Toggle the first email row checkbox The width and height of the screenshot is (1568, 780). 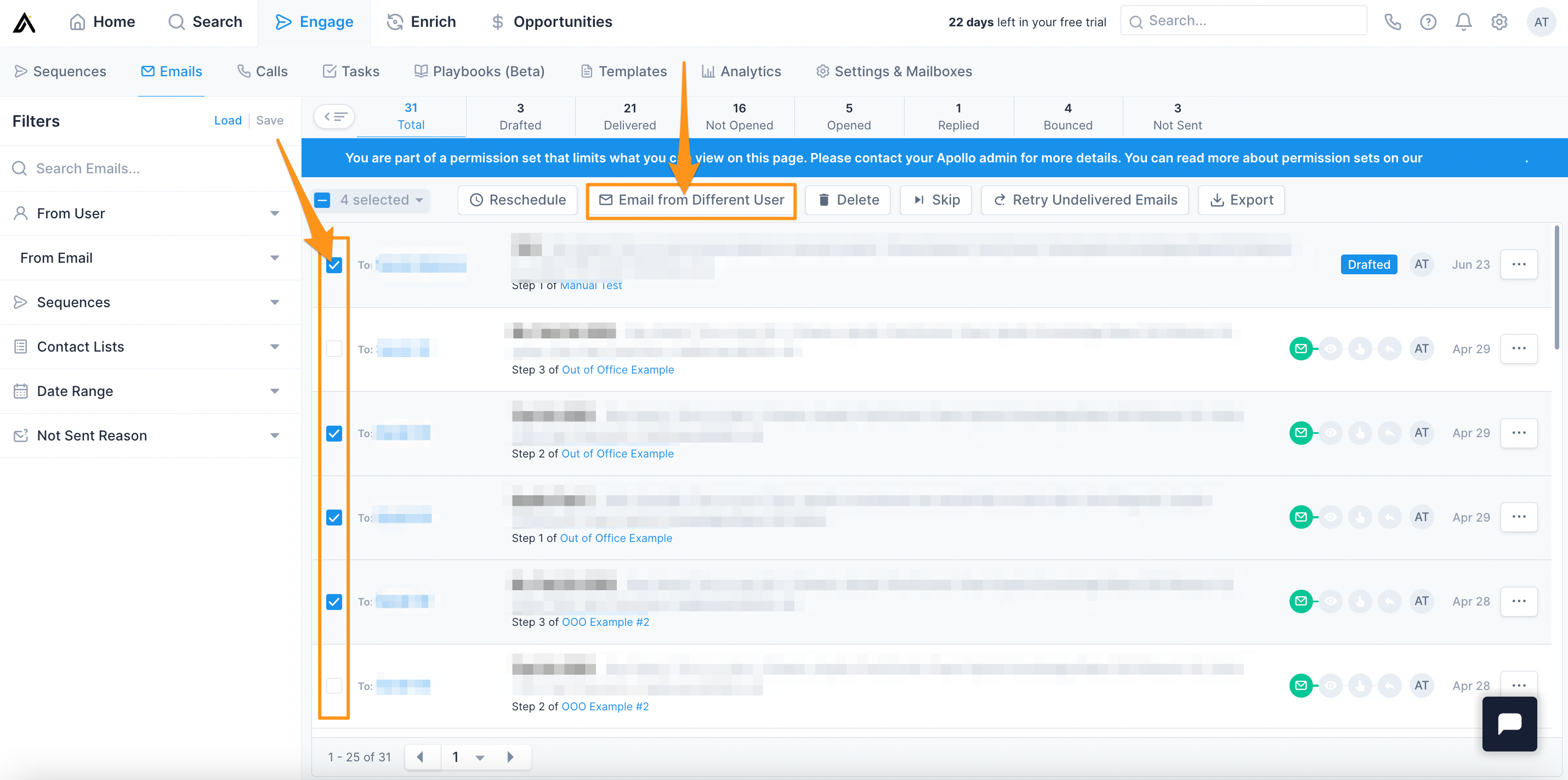[334, 265]
